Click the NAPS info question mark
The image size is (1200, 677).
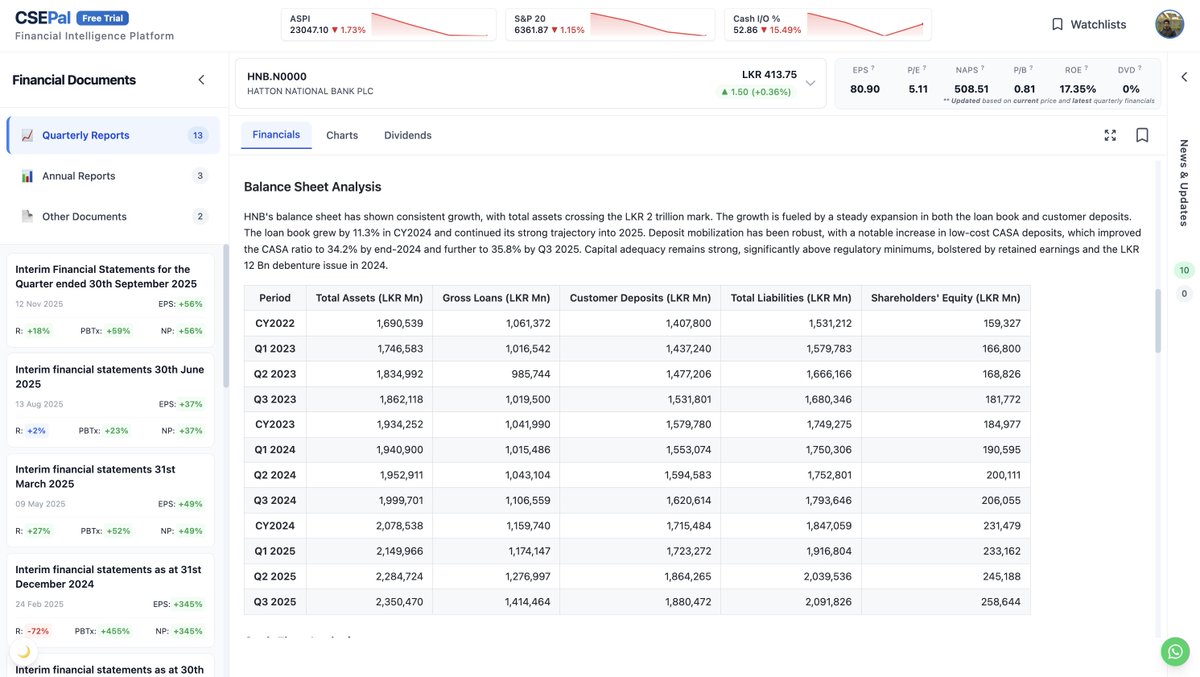[x=984, y=68]
